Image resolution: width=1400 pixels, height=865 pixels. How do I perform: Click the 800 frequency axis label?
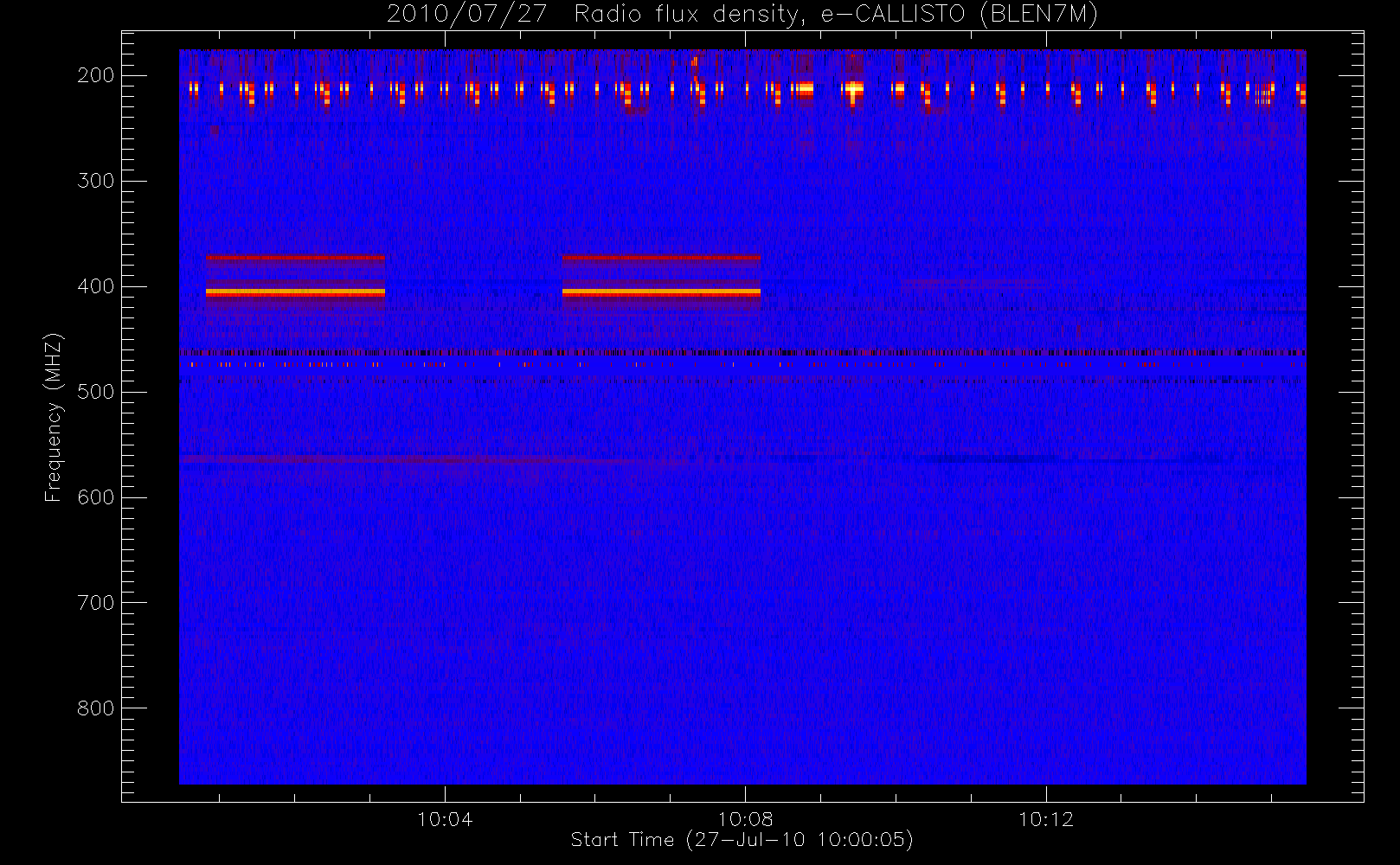click(95, 708)
